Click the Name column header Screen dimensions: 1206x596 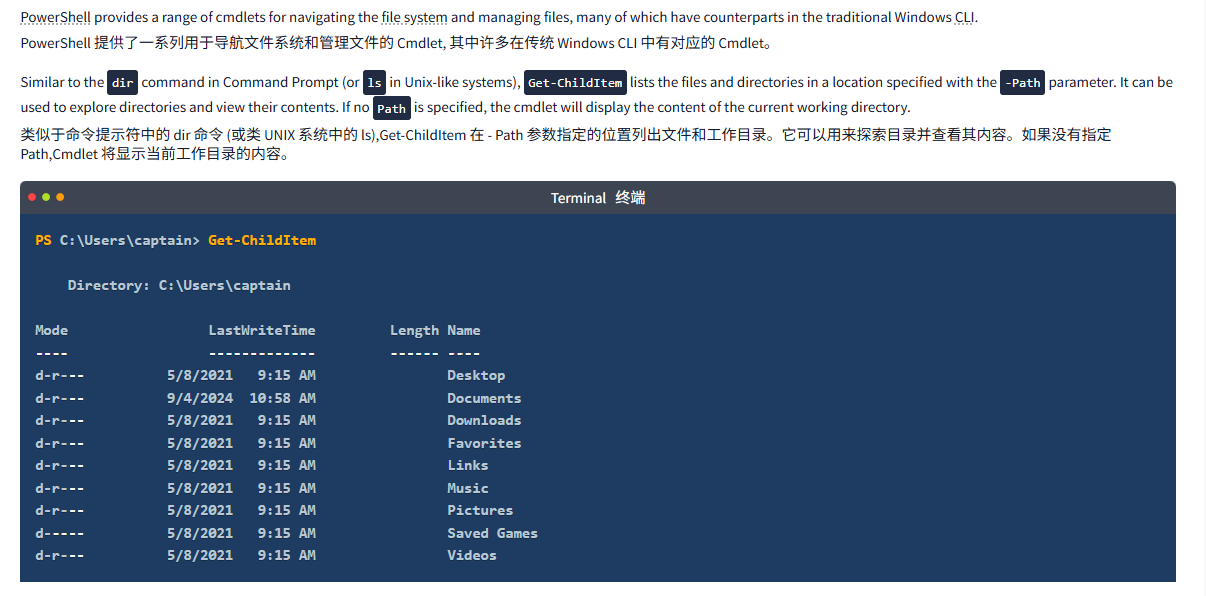(464, 330)
